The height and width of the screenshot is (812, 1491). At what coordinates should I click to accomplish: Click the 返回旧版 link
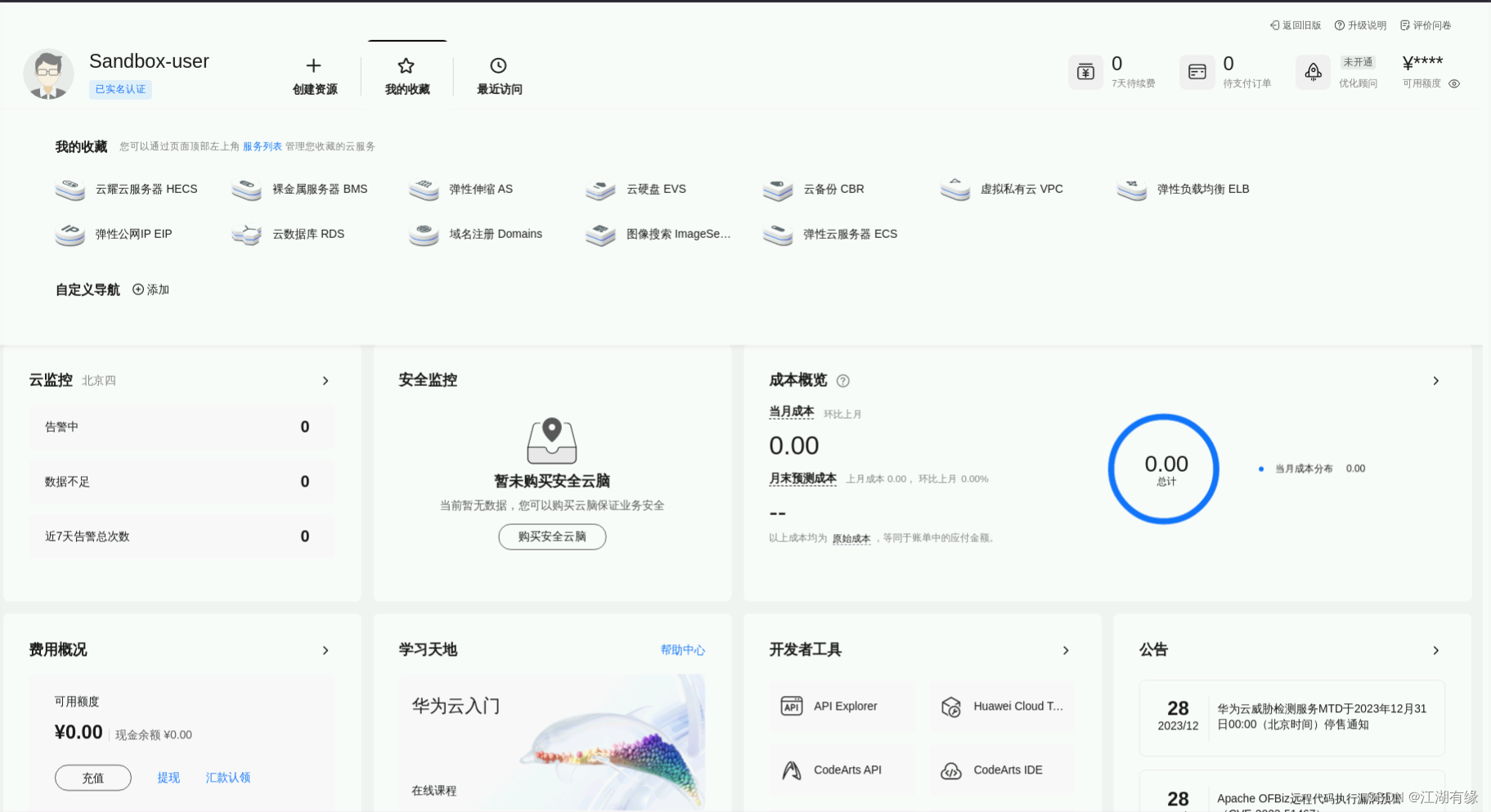click(1296, 25)
